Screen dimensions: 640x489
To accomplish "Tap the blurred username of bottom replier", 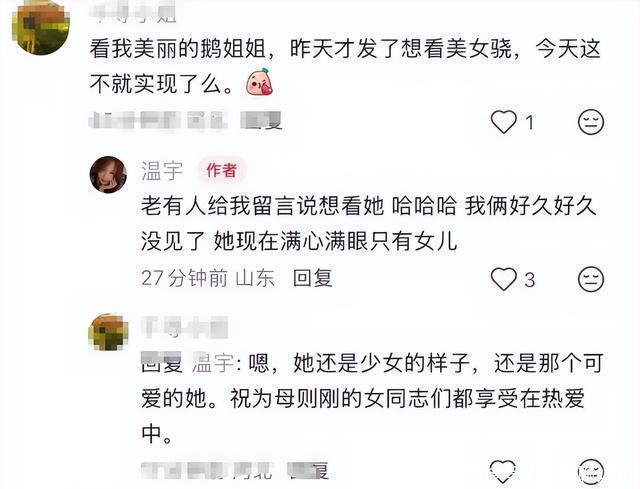I will click(x=184, y=328).
